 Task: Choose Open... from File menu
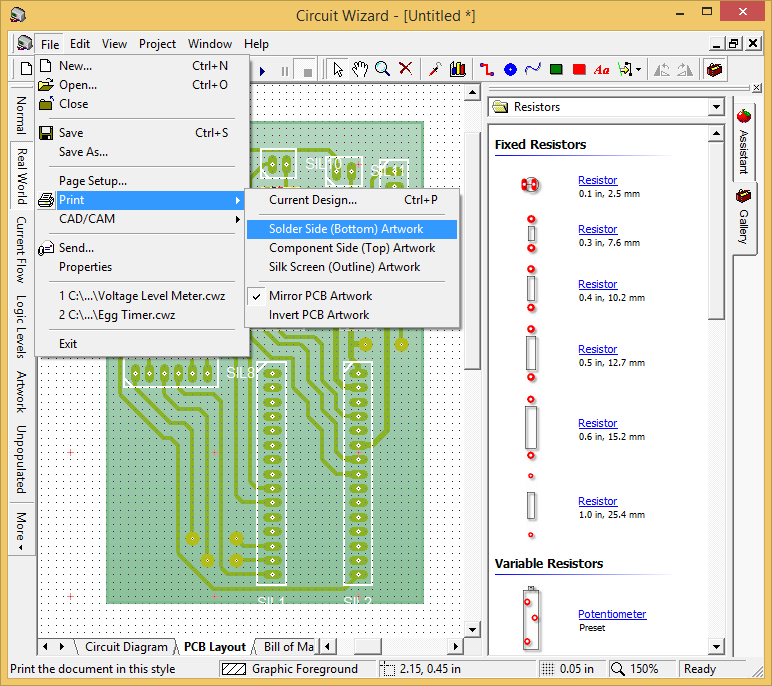(x=142, y=85)
